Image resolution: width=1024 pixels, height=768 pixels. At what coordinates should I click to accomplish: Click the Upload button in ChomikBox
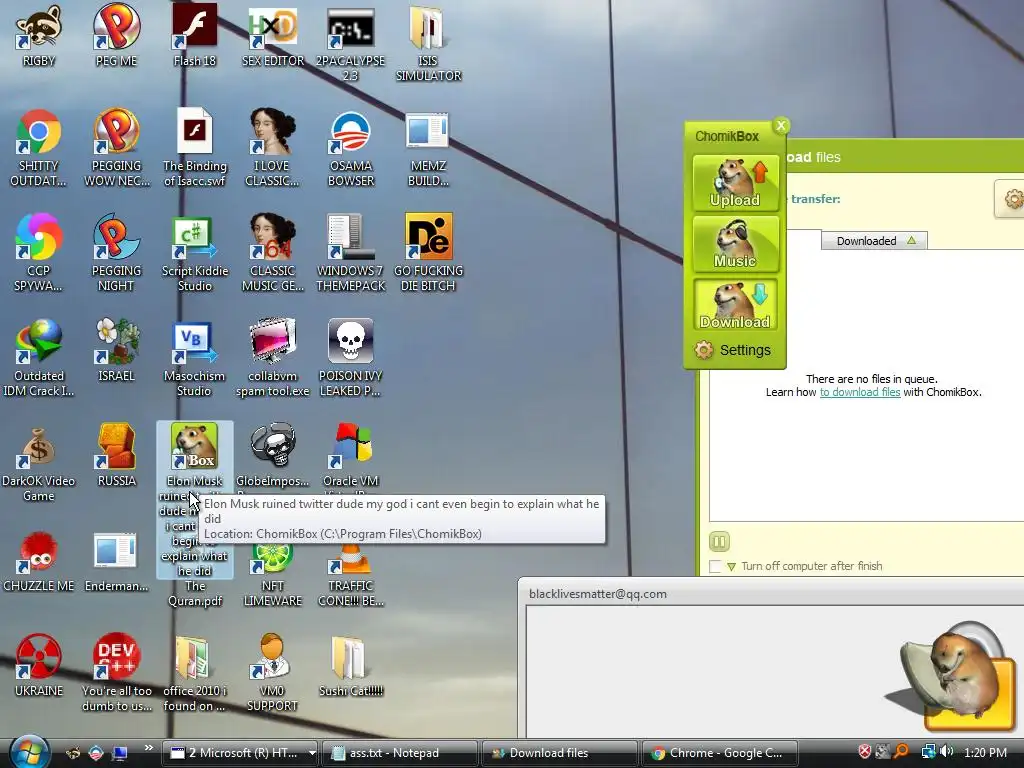pos(735,184)
